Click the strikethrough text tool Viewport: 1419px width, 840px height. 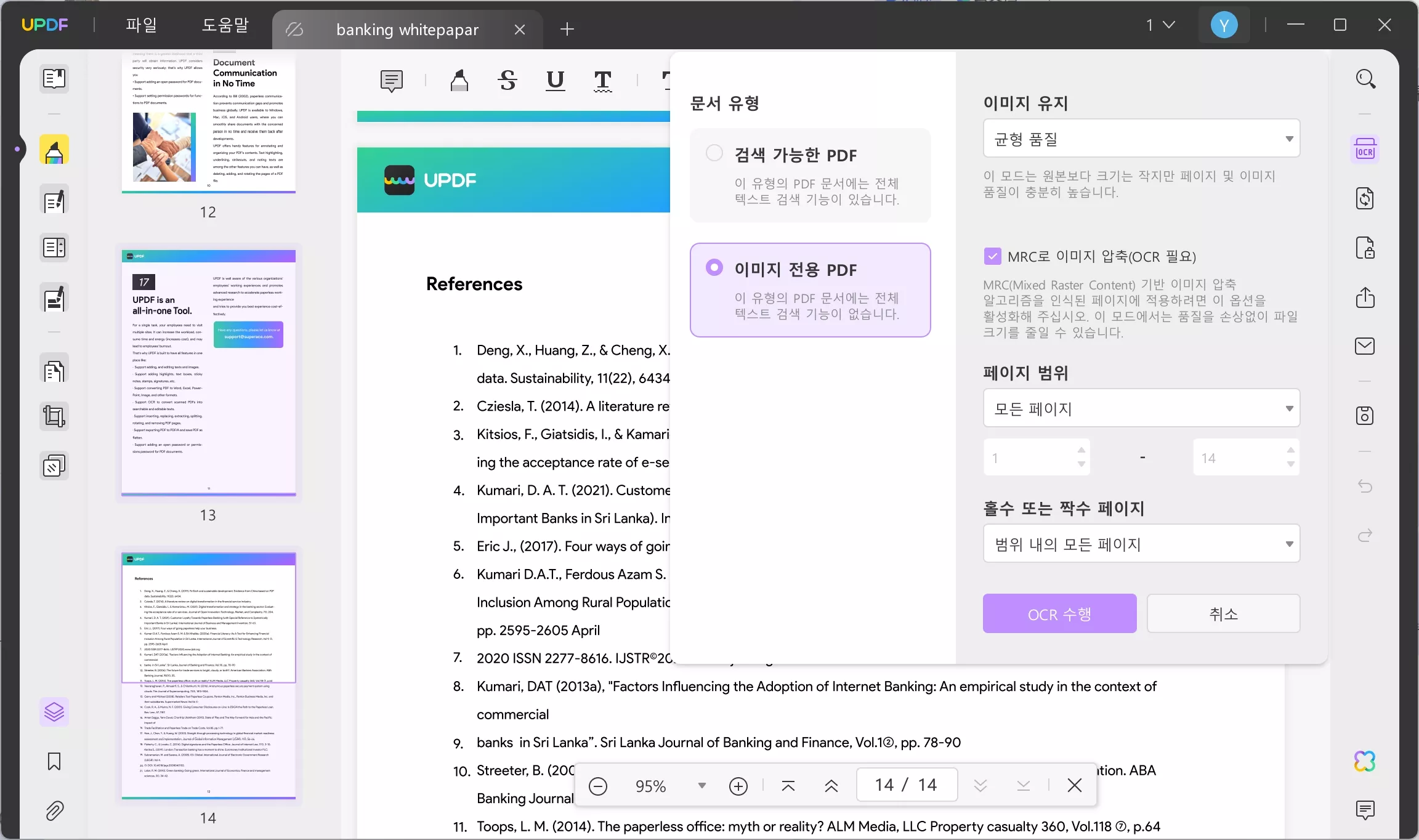pos(507,81)
